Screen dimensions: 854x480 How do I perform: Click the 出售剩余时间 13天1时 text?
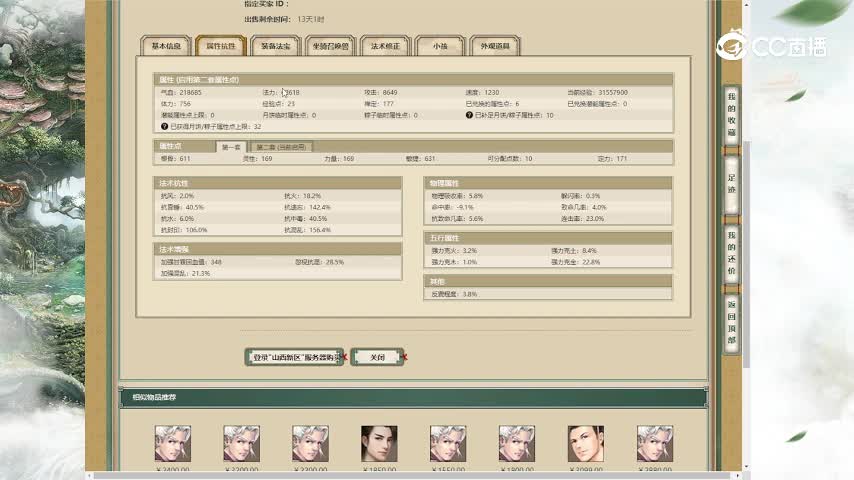284,19
